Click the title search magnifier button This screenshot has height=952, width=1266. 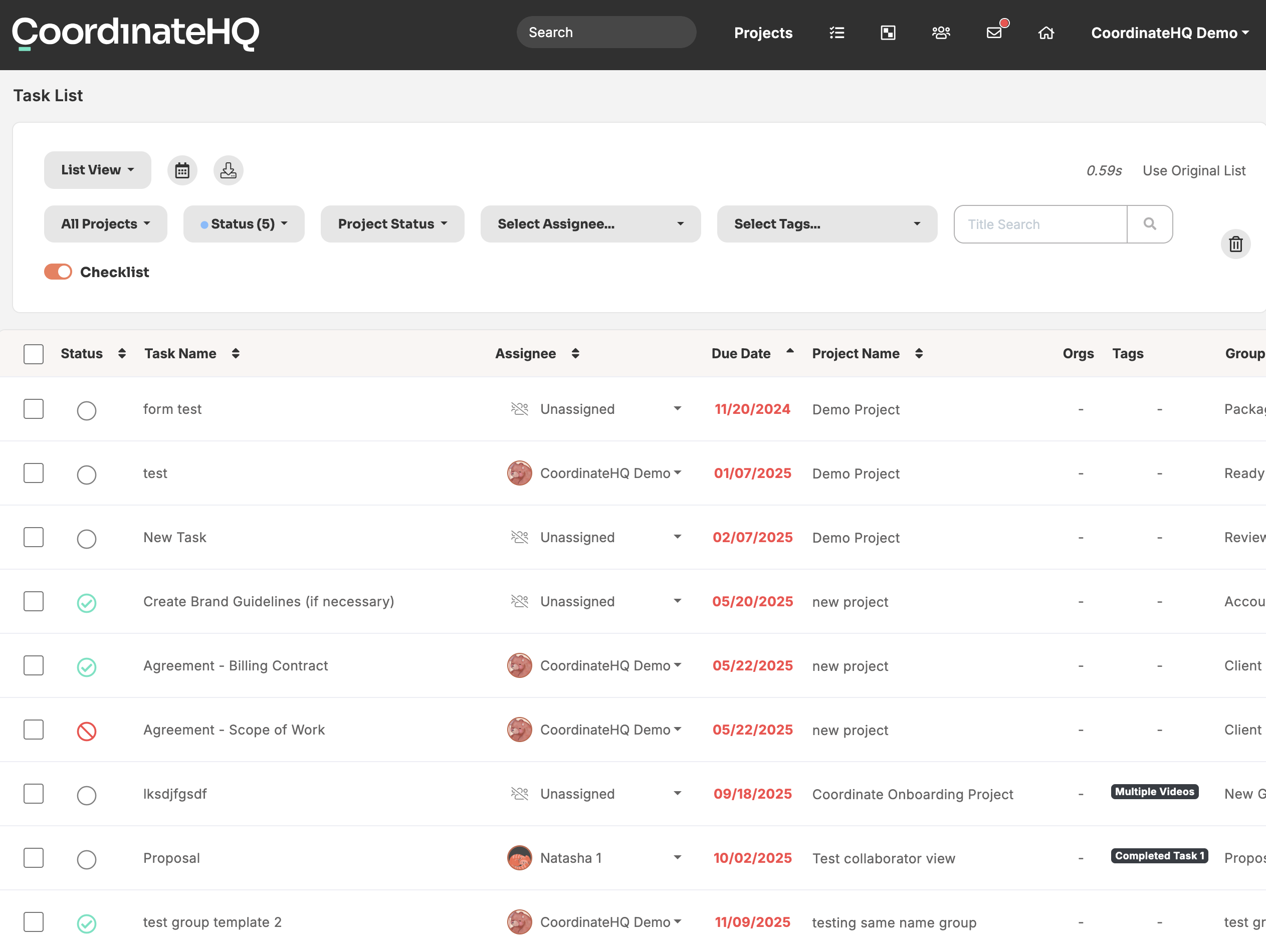(x=1149, y=224)
